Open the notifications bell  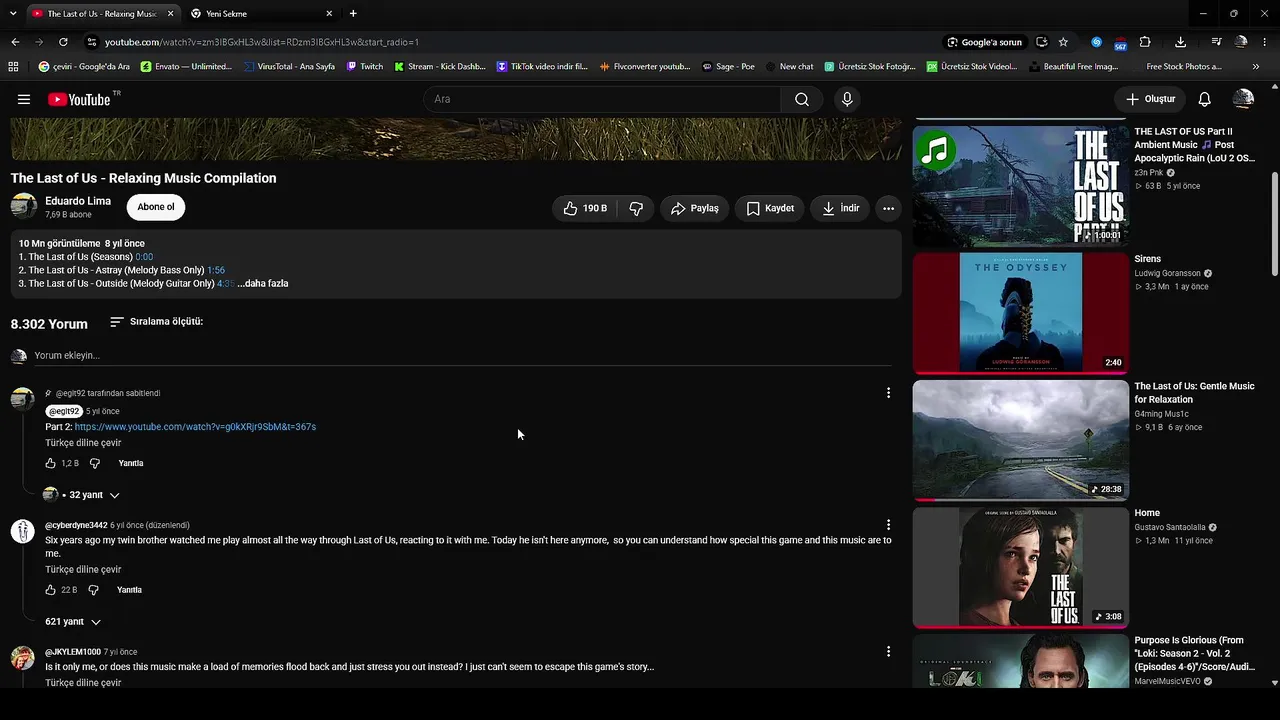1205,99
